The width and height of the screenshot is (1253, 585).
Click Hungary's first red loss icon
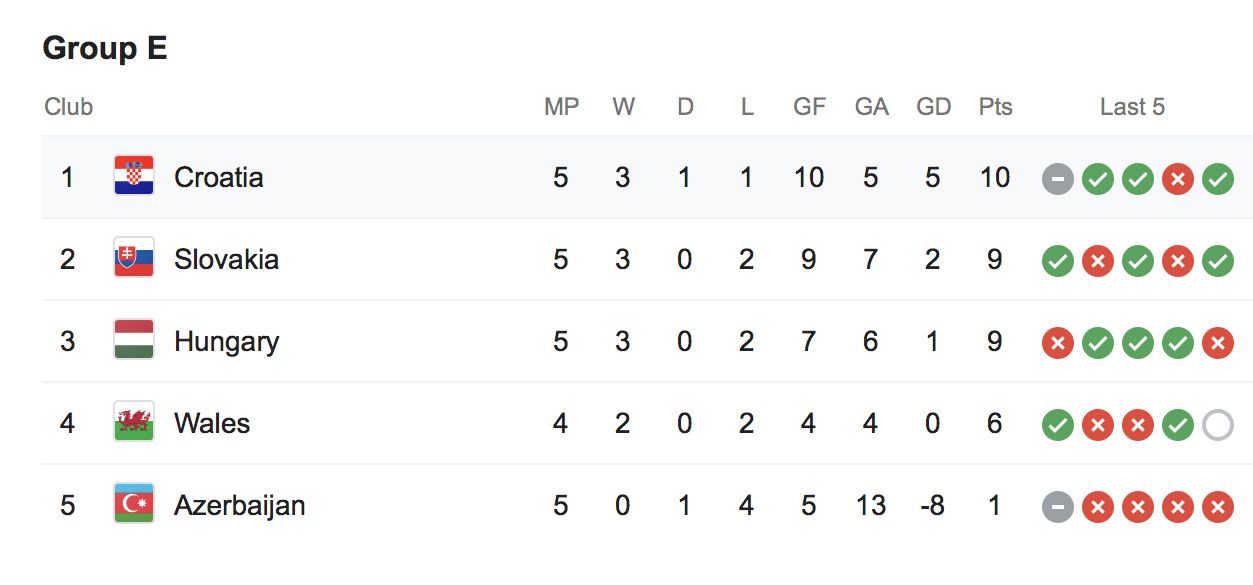tap(1057, 343)
